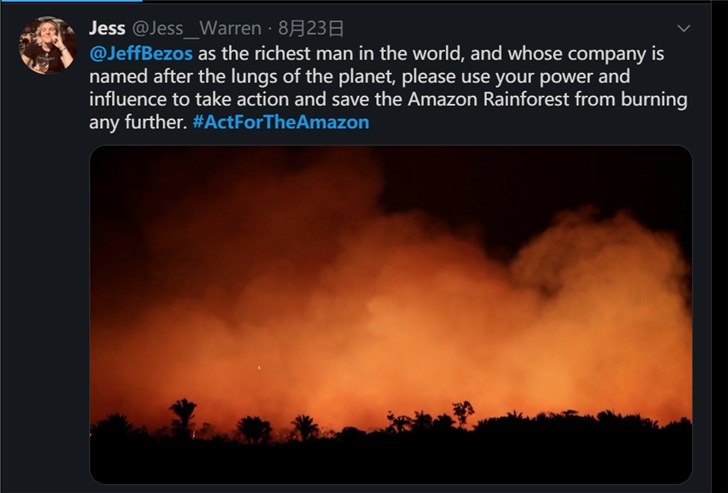Click the small white speck in the photo
The width and height of the screenshot is (728, 493).
tap(259, 368)
